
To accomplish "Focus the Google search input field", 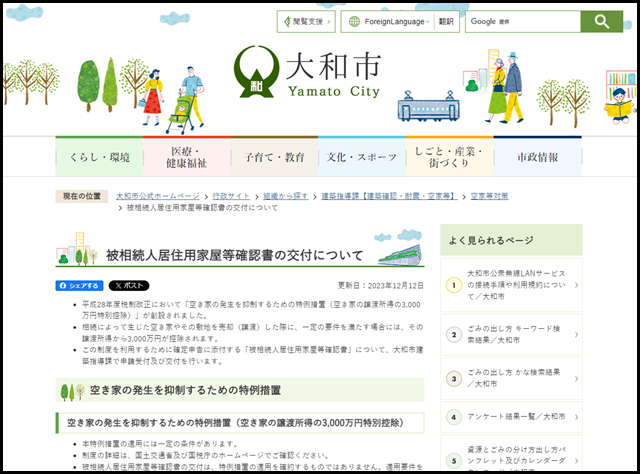I will 524,21.
